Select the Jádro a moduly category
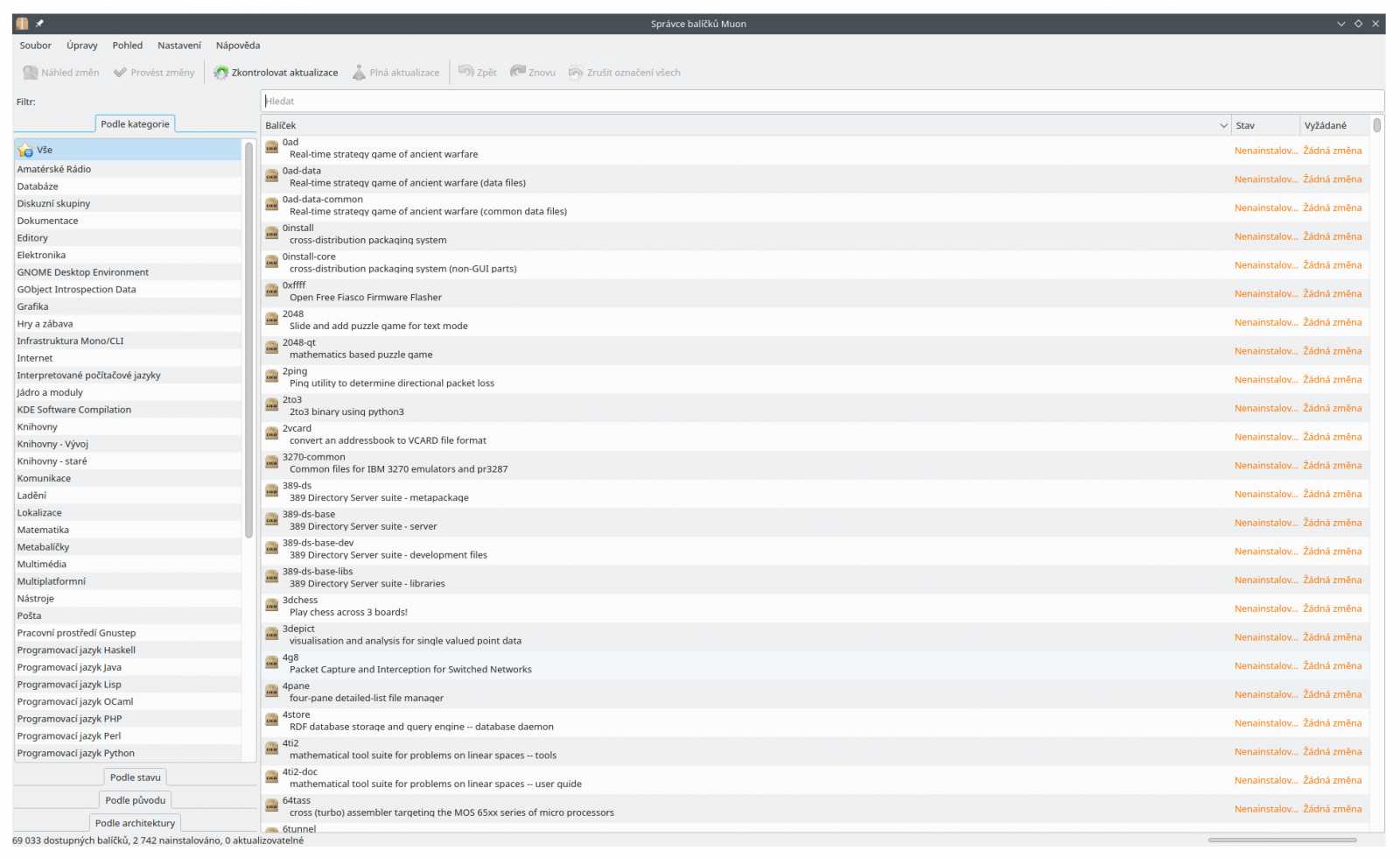Screen dimensions: 1400x858 click(128, 393)
